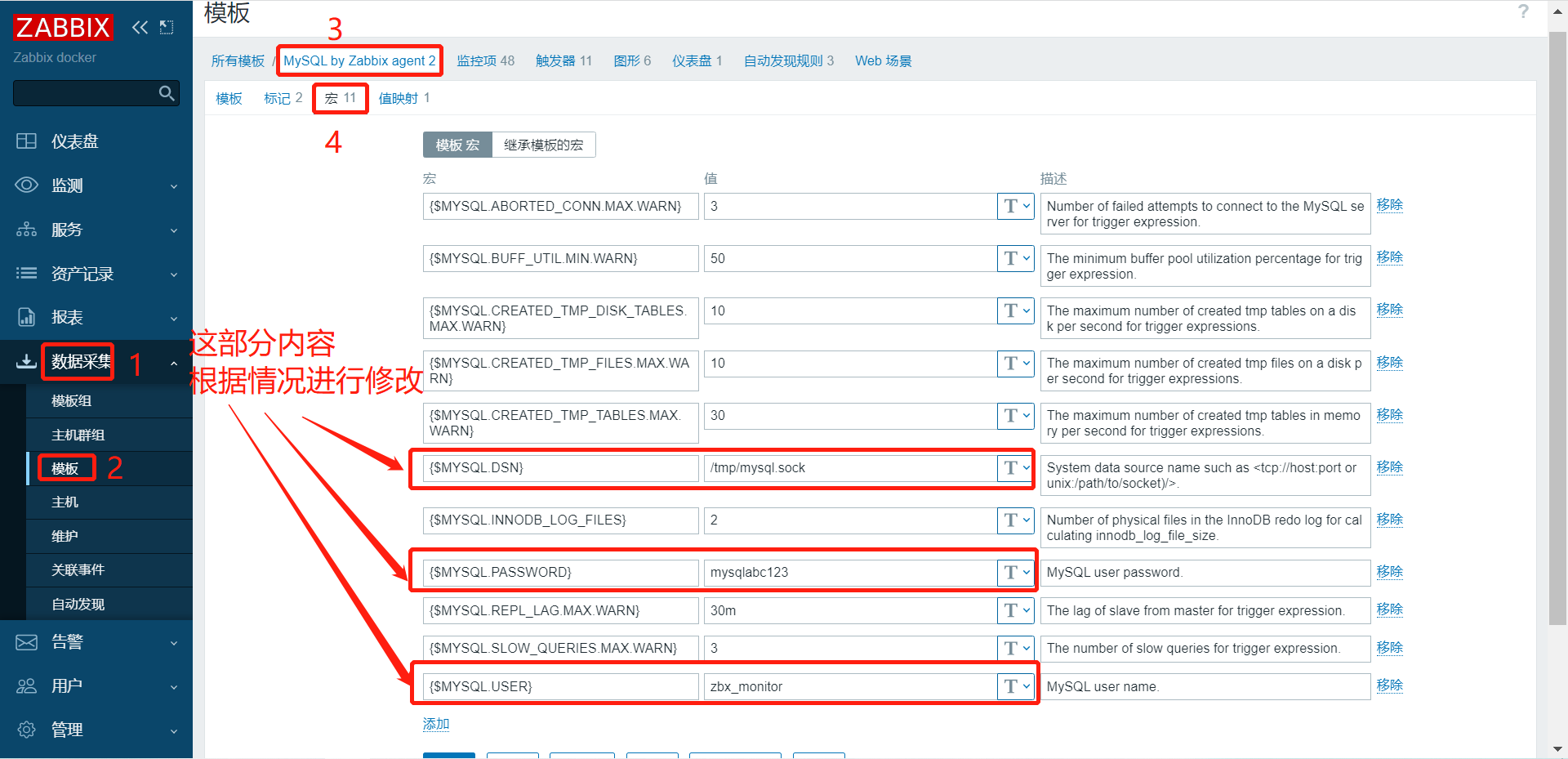Expand the 报表 menu chevron
The height and width of the screenshot is (759, 1568).
173,318
